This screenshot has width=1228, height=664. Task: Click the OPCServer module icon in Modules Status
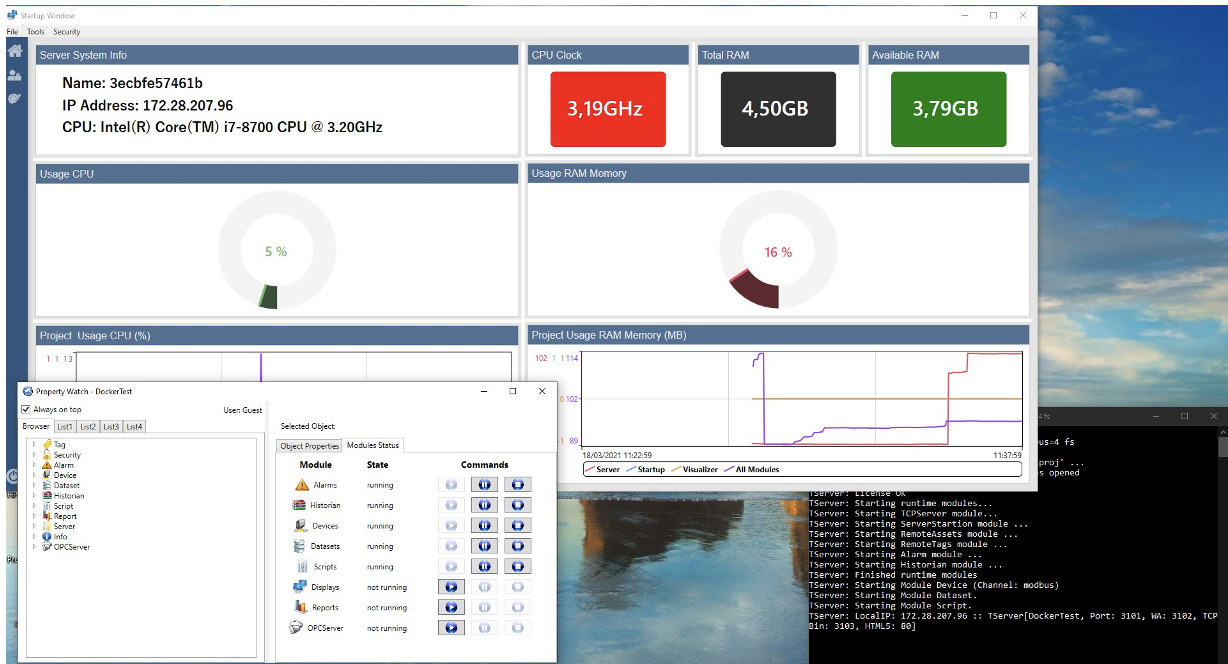coord(296,628)
